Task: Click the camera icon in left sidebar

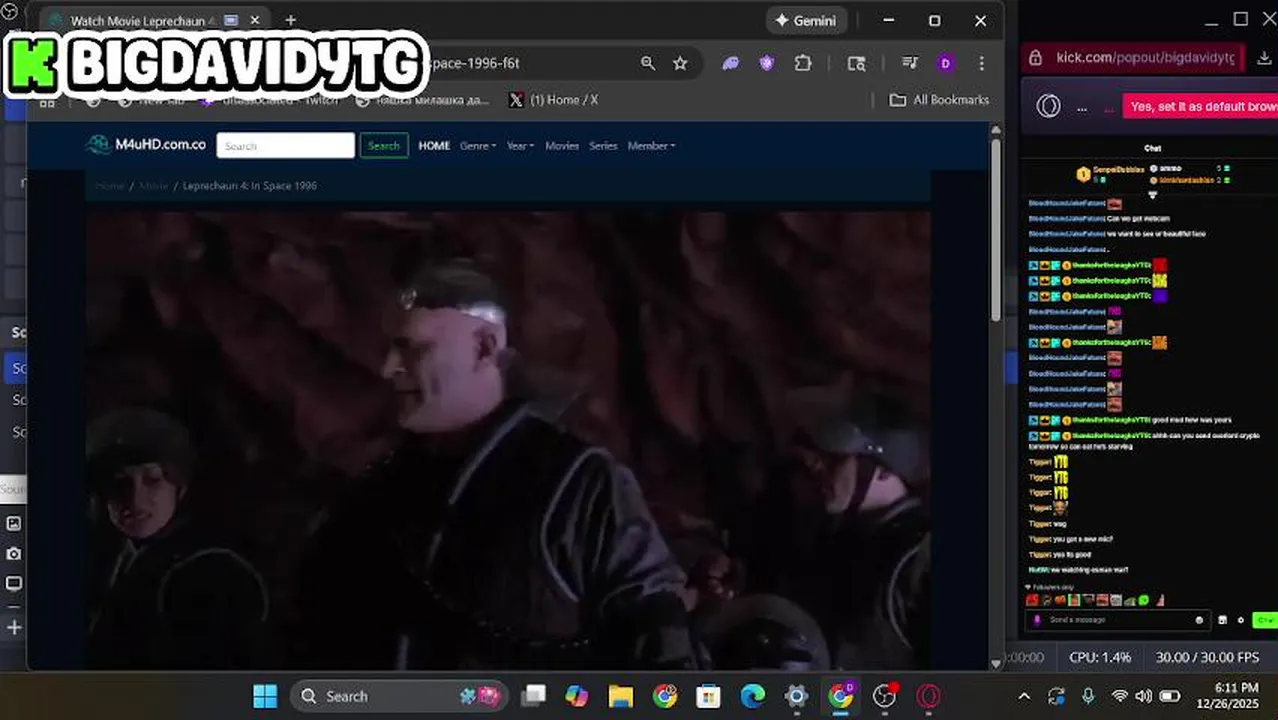Action: pos(14,553)
